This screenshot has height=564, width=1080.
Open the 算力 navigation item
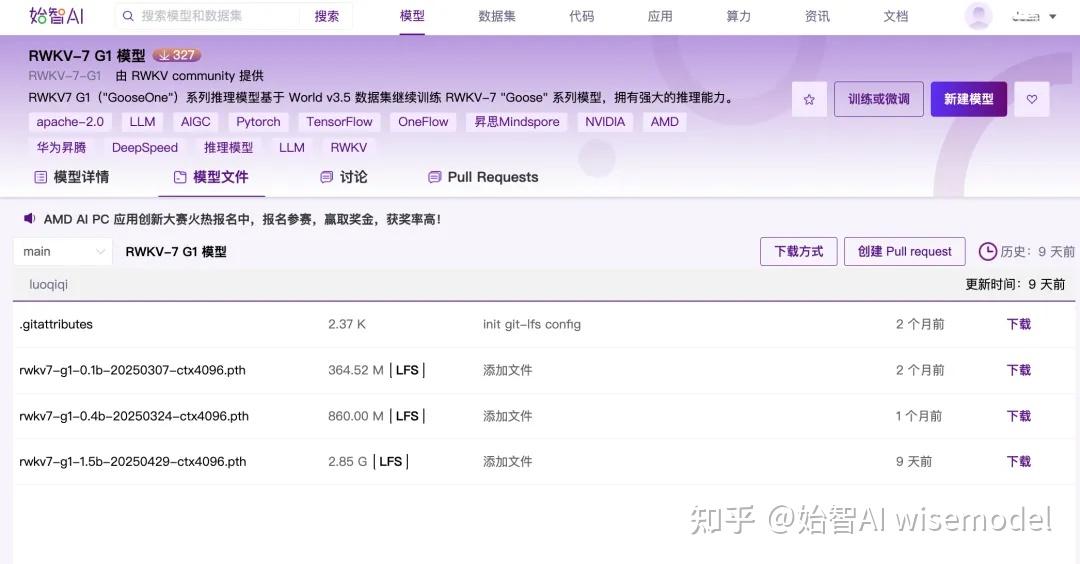(x=738, y=16)
